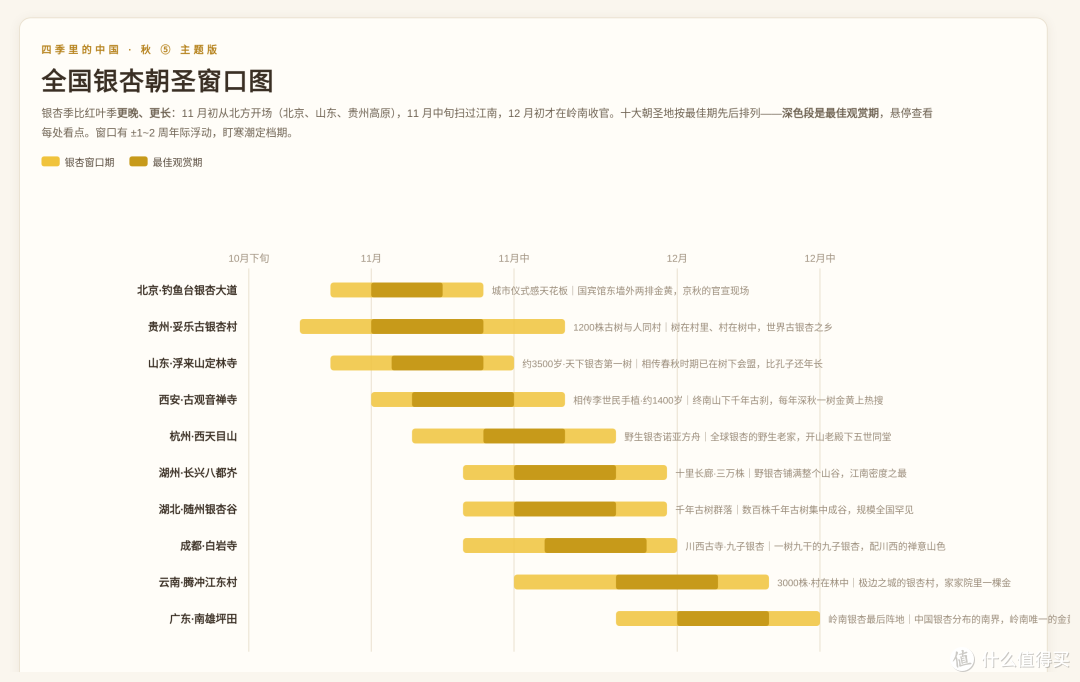Click the 11月 axis label

click(371, 258)
